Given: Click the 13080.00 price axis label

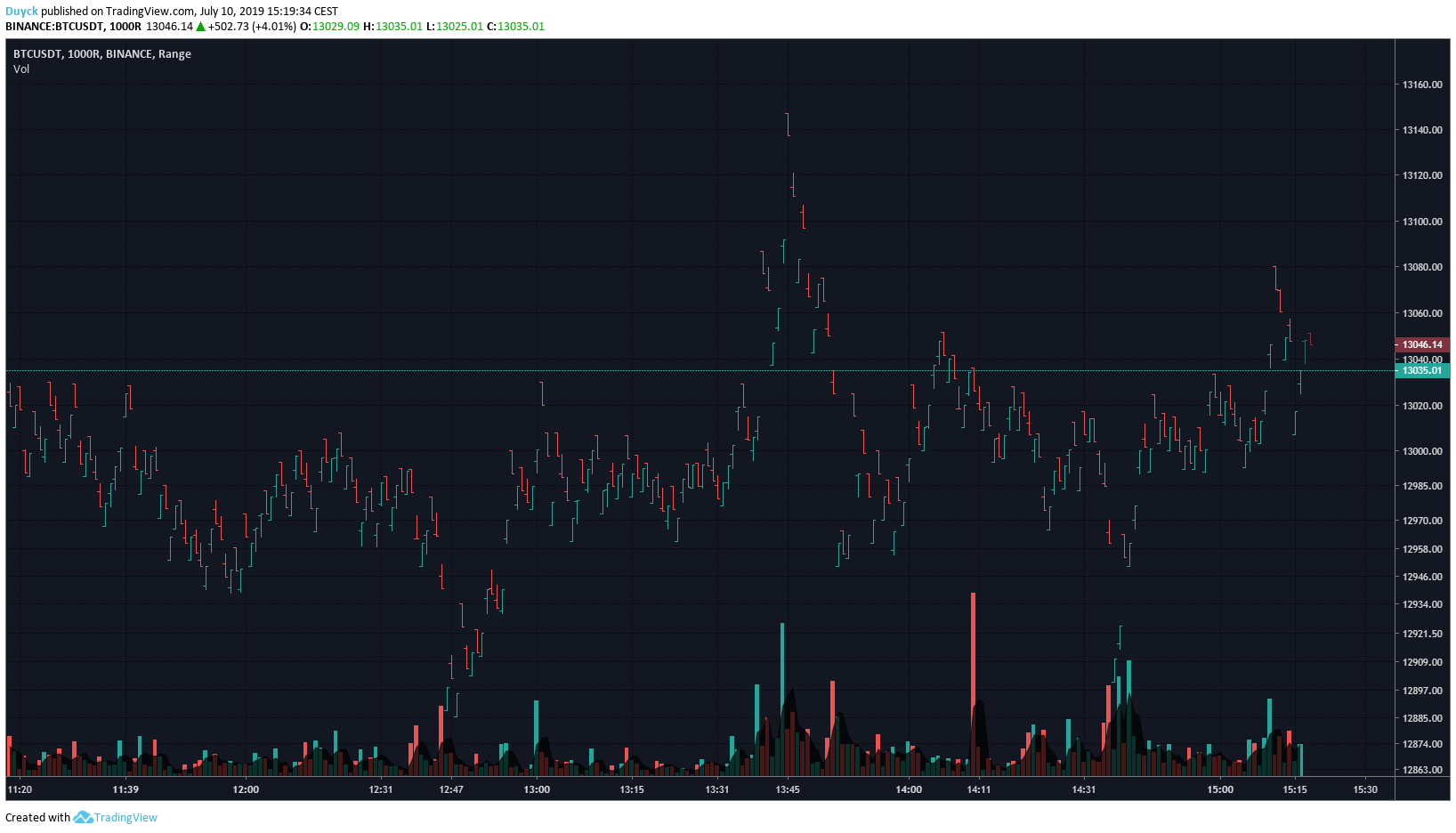Looking at the screenshot, I should 1422,267.
